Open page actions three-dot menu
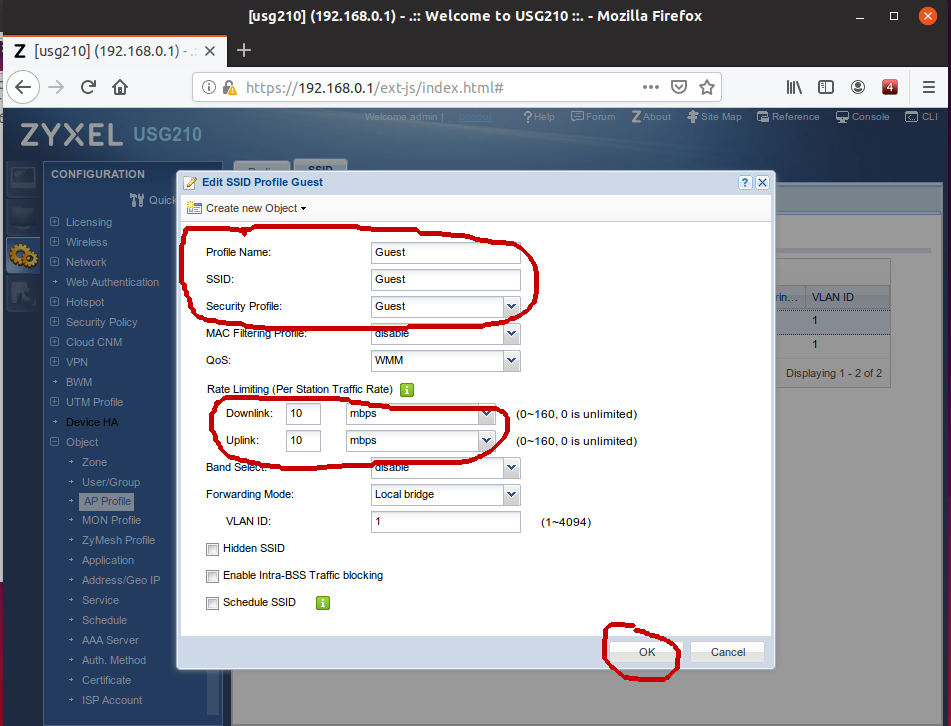This screenshot has width=951, height=726. tap(651, 87)
